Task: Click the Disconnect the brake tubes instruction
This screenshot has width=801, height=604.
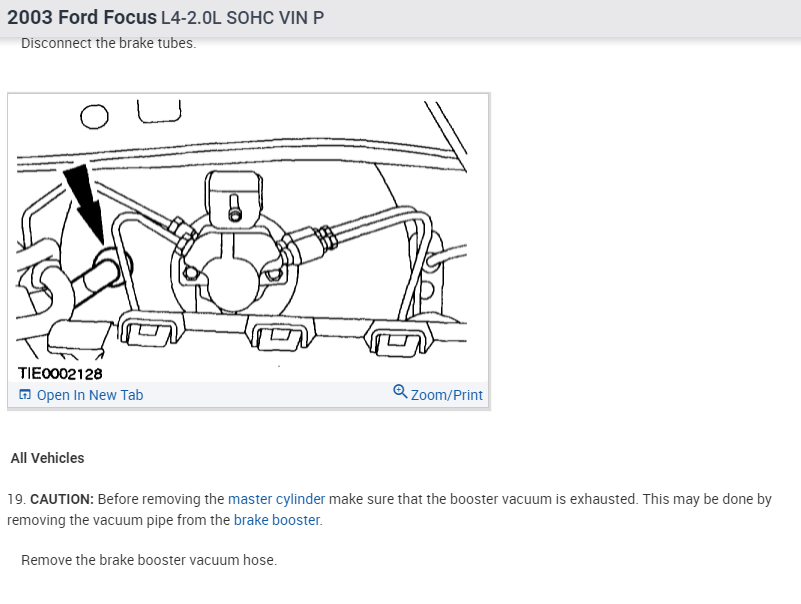Action: [108, 43]
